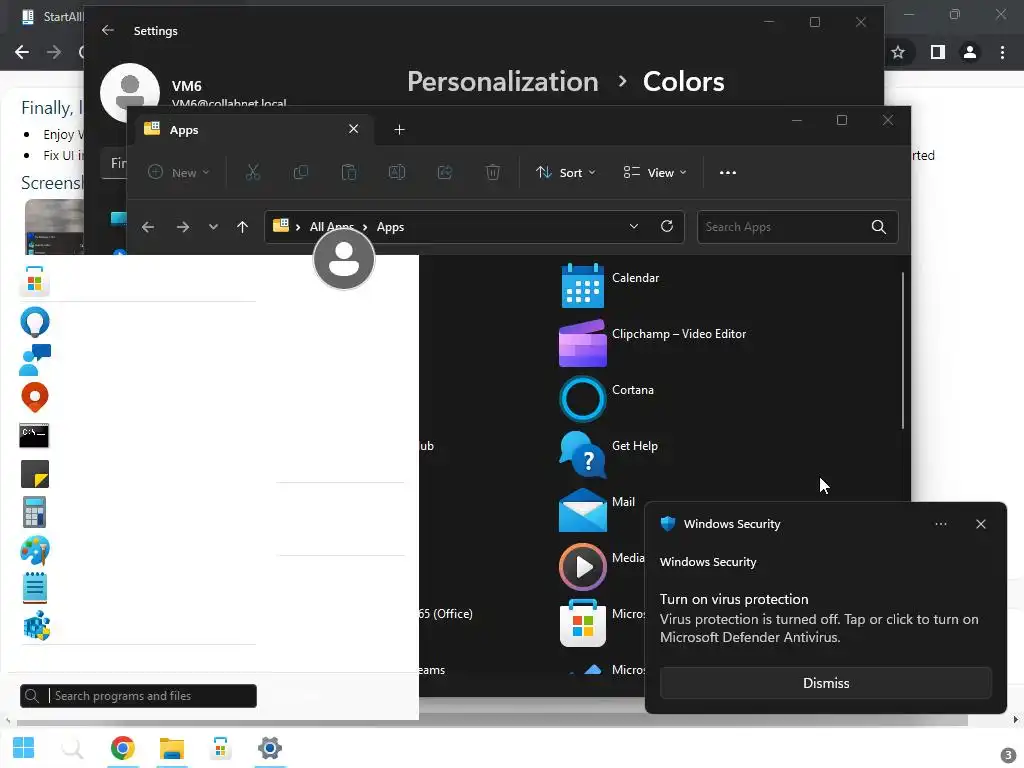Go up one level in File Explorer
1024x768 pixels.
click(x=242, y=227)
